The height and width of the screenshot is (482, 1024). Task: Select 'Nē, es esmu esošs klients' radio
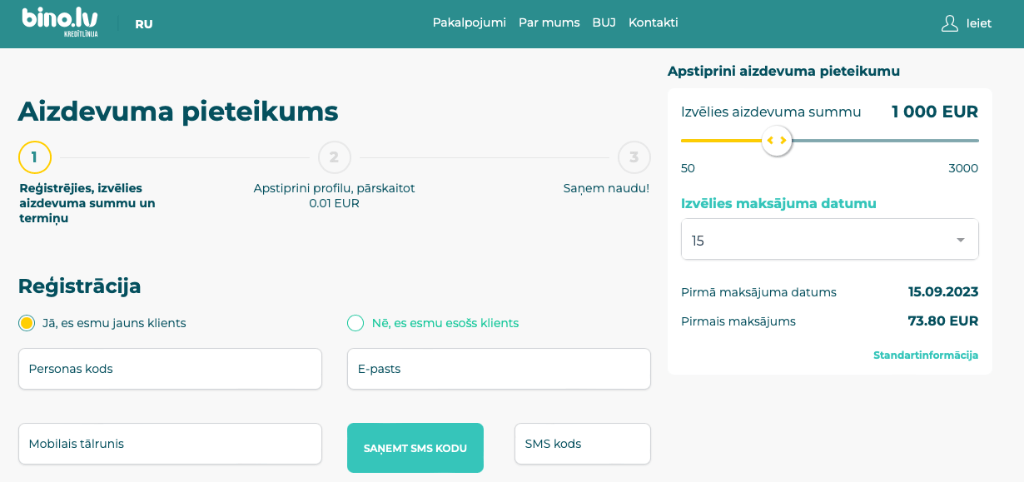pyautogui.click(x=355, y=323)
